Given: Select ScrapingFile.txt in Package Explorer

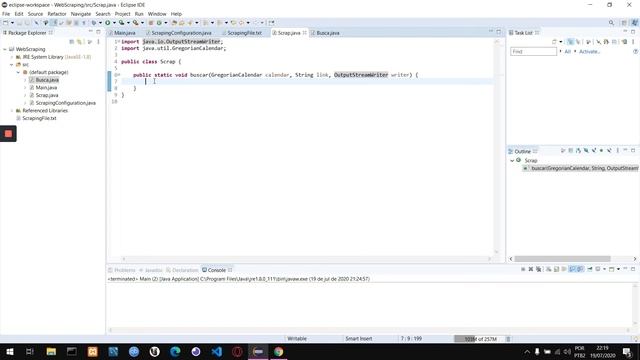Looking at the screenshot, I should point(39,118).
